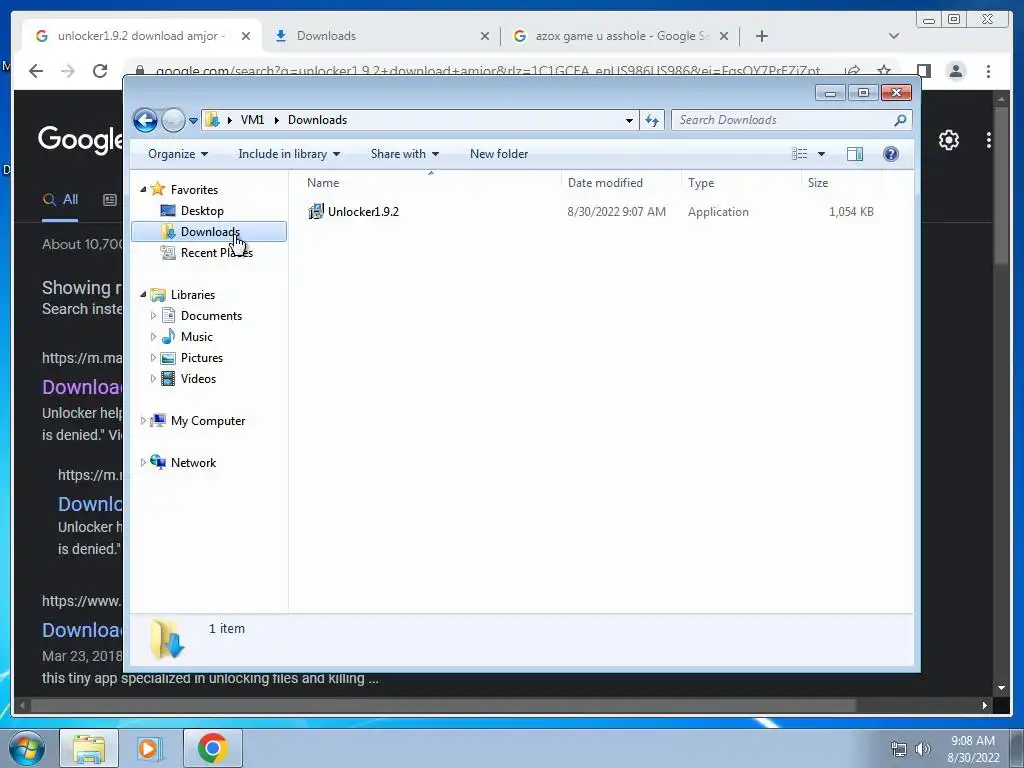Select the Music library icon
Viewport: 1024px width, 768px height.
coord(168,337)
